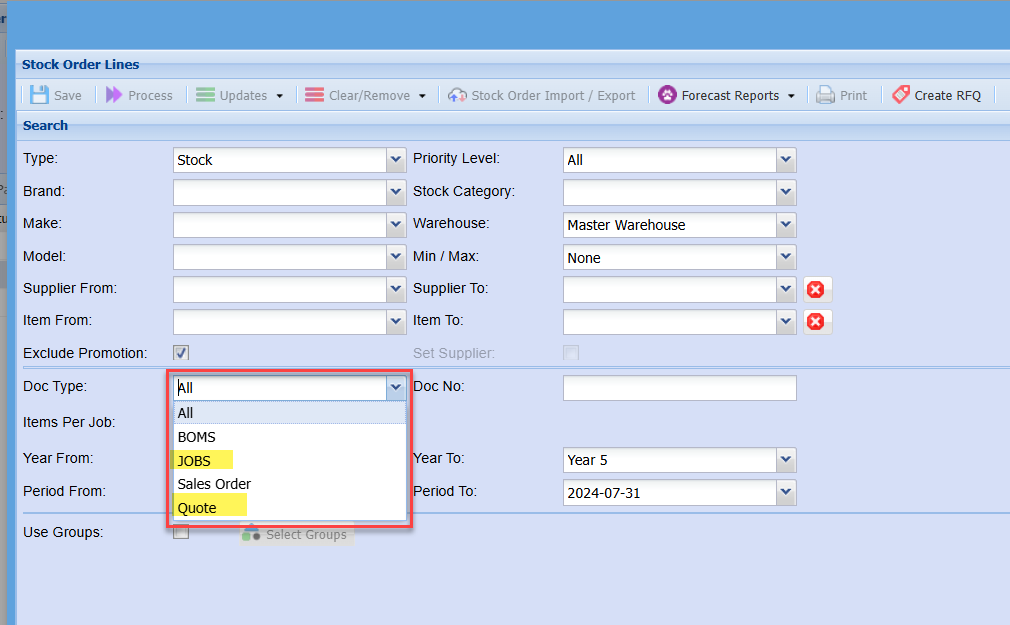Image resolution: width=1010 pixels, height=625 pixels.
Task: Open the Forecast Reports menu arrow
Action: 791,96
